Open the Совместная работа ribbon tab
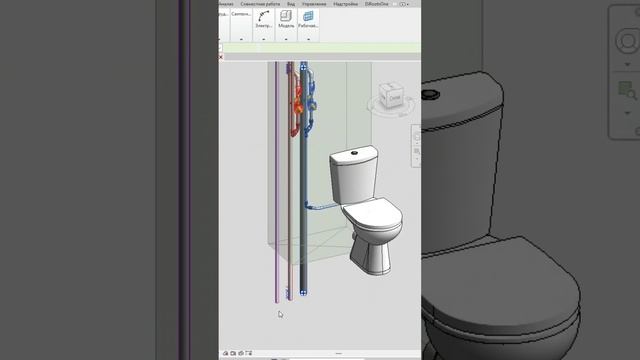The width and height of the screenshot is (640, 360). [260, 4]
